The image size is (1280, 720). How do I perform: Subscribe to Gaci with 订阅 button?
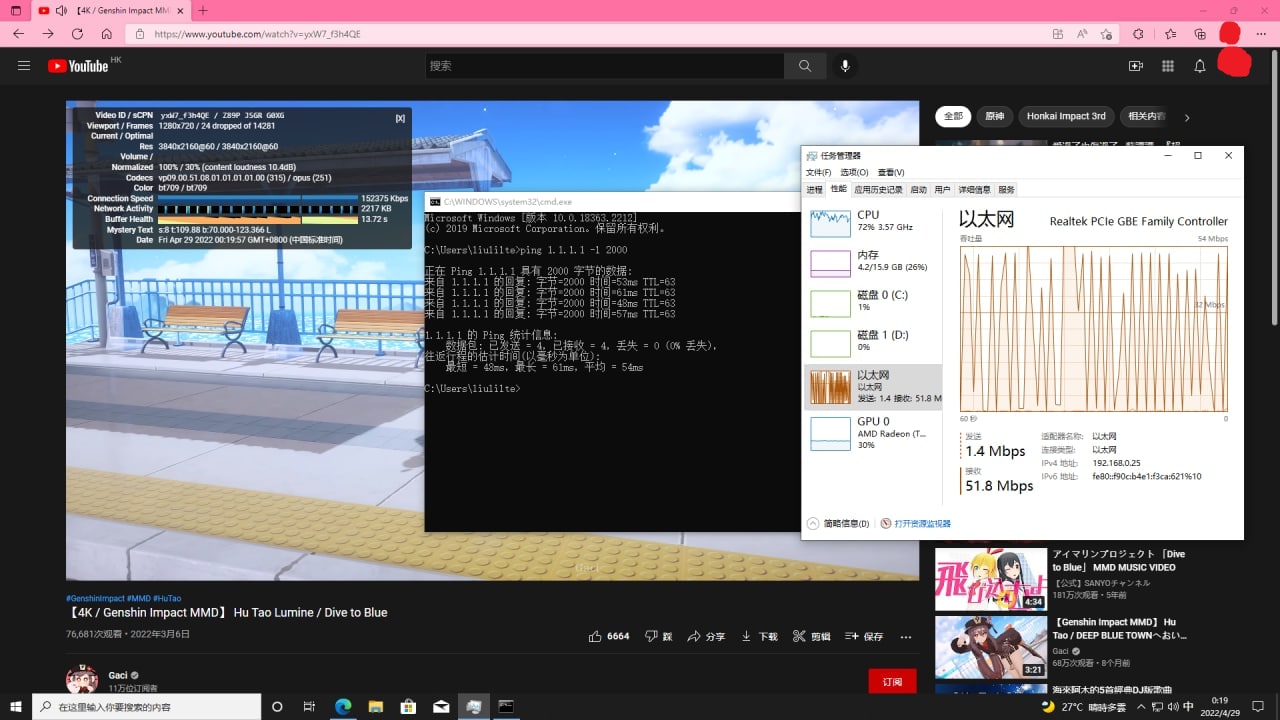[x=892, y=681]
